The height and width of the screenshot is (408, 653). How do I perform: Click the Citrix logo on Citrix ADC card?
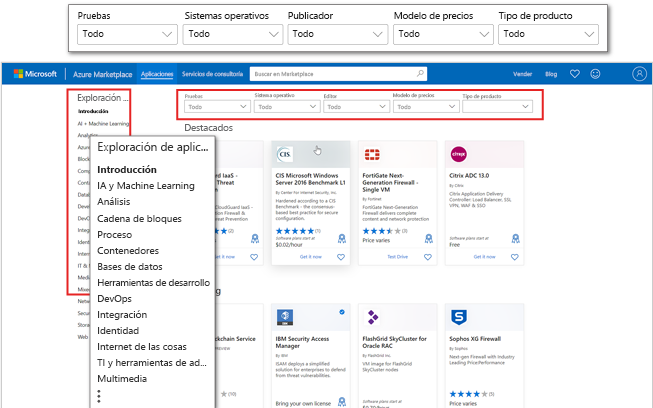[x=459, y=154]
